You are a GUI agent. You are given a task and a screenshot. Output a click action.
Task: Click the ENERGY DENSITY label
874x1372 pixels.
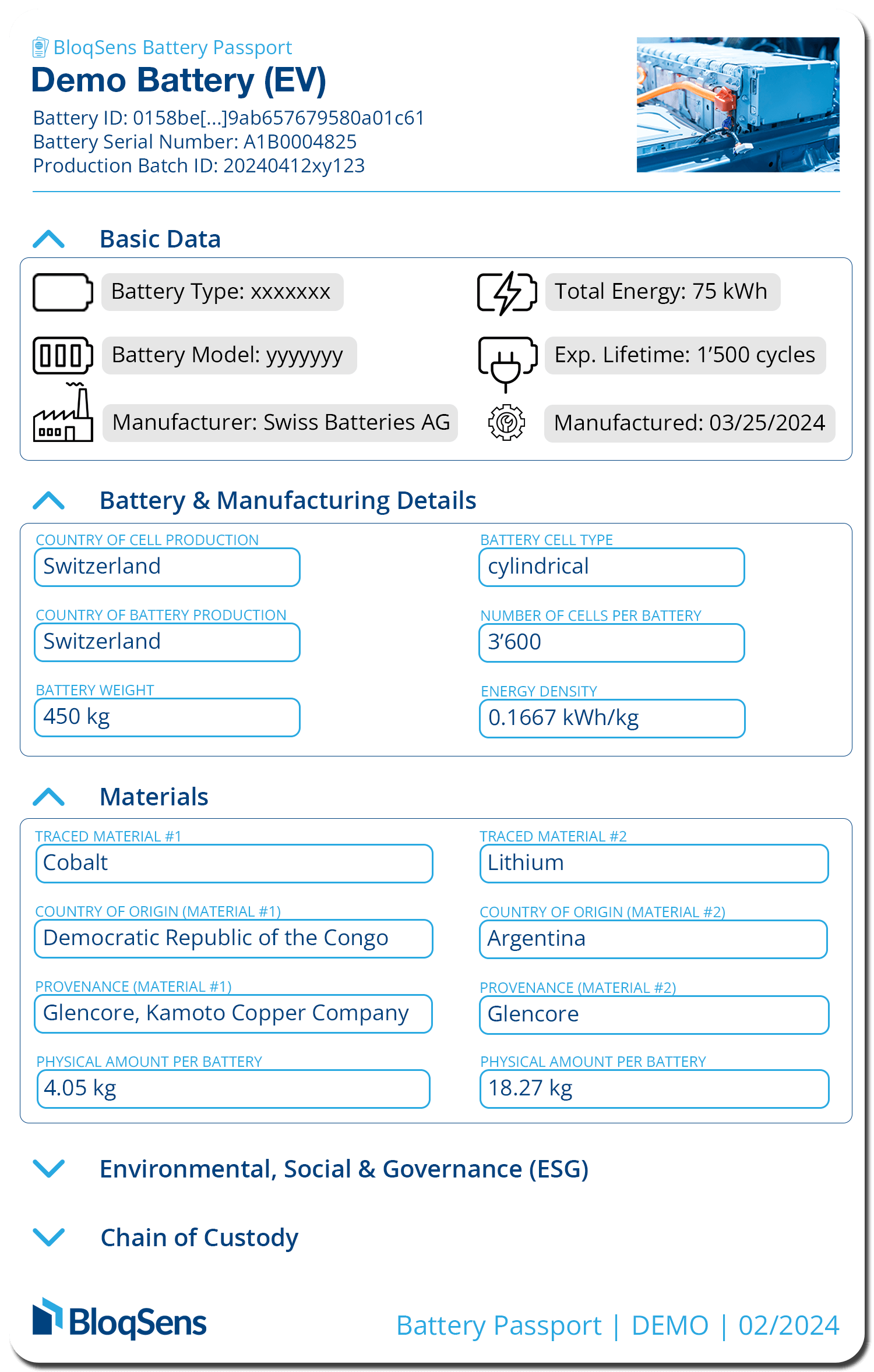click(x=539, y=691)
